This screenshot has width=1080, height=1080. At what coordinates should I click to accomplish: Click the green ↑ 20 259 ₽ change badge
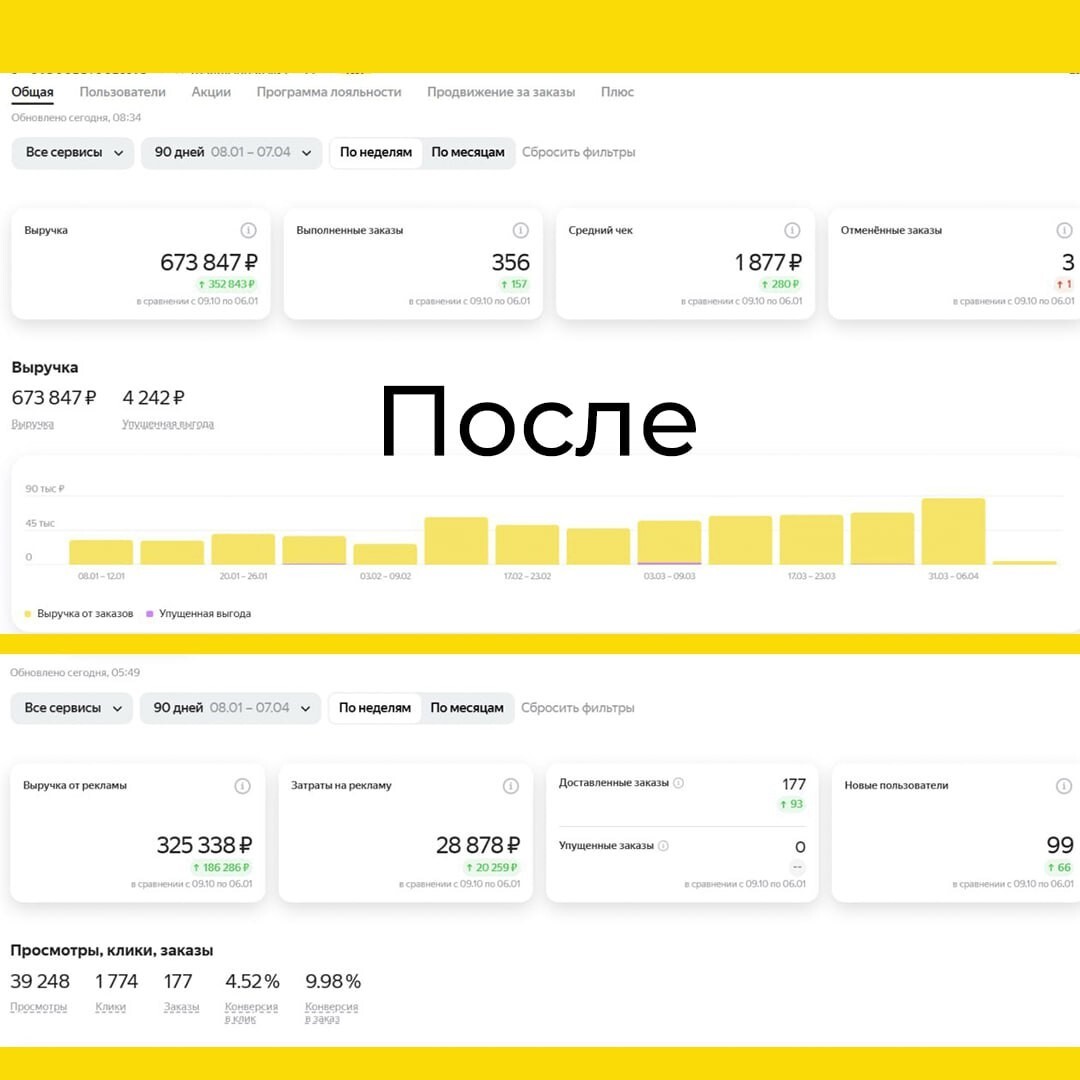(x=491, y=868)
